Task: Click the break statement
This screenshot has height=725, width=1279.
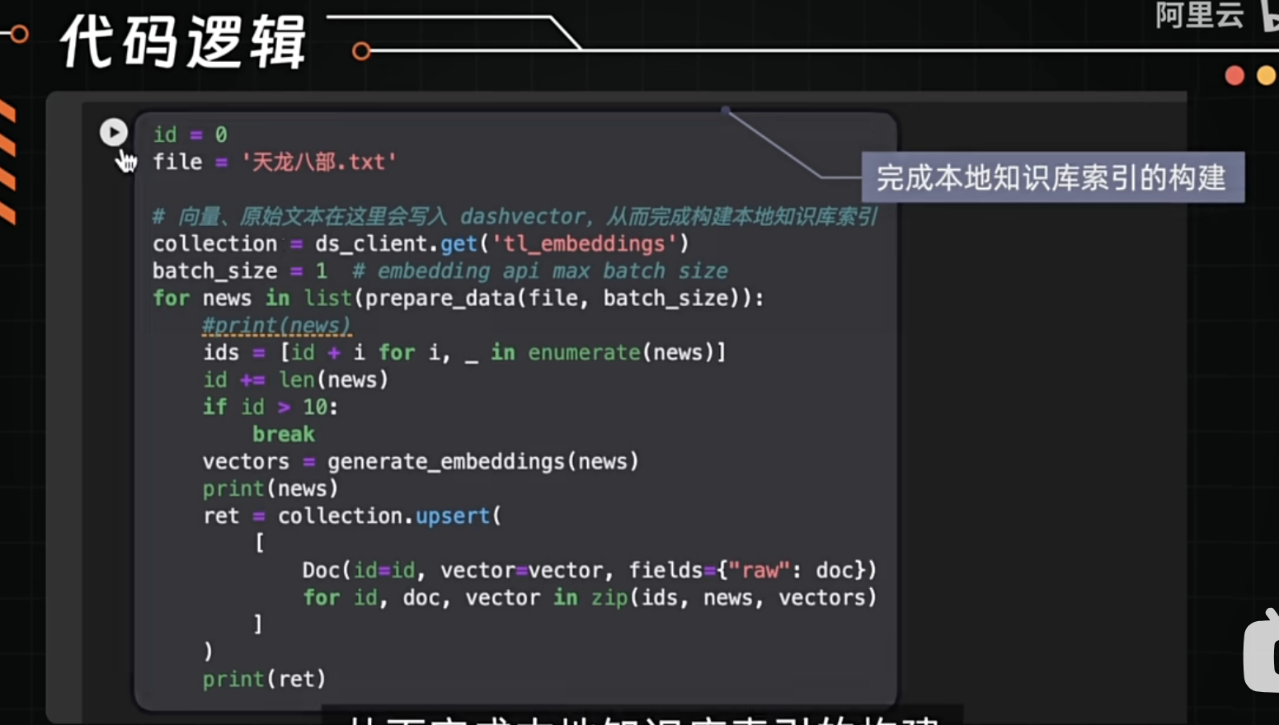Action: pos(283,434)
